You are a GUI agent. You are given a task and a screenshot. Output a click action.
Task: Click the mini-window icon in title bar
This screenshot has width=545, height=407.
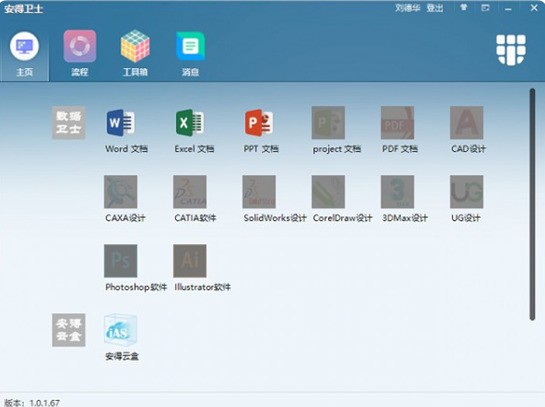485,8
